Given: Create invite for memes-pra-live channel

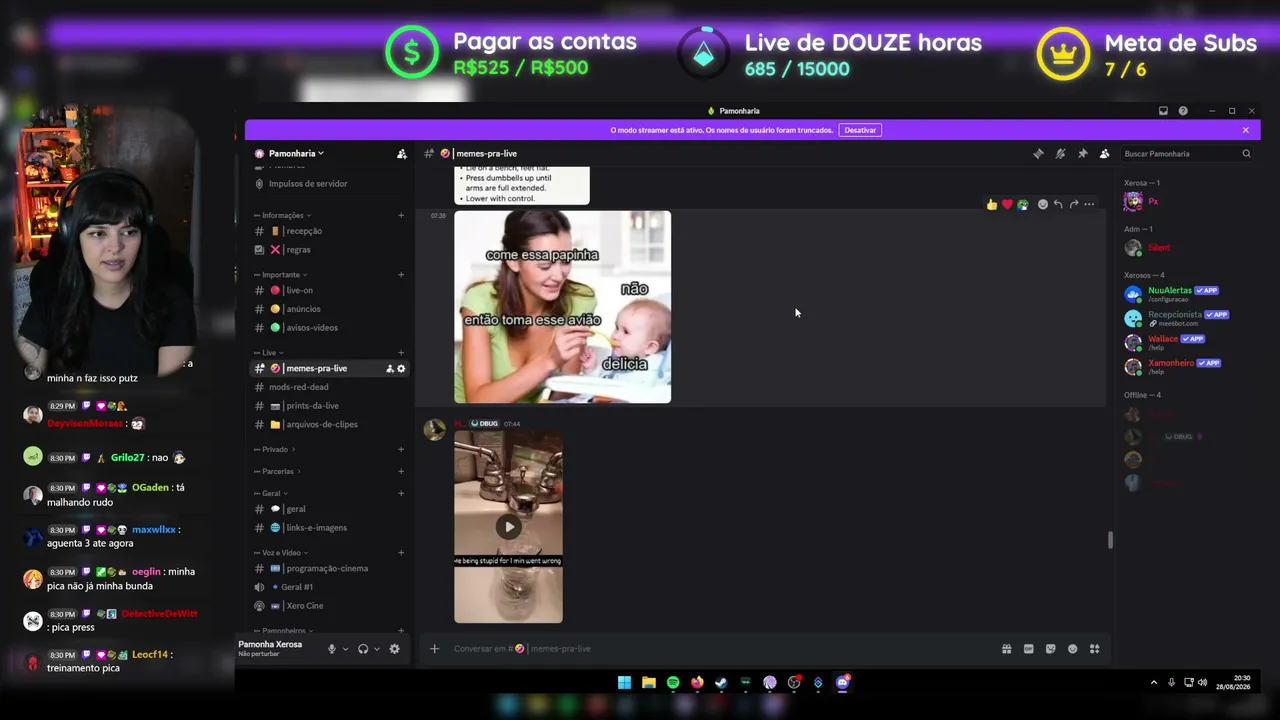Looking at the screenshot, I should [x=390, y=369].
